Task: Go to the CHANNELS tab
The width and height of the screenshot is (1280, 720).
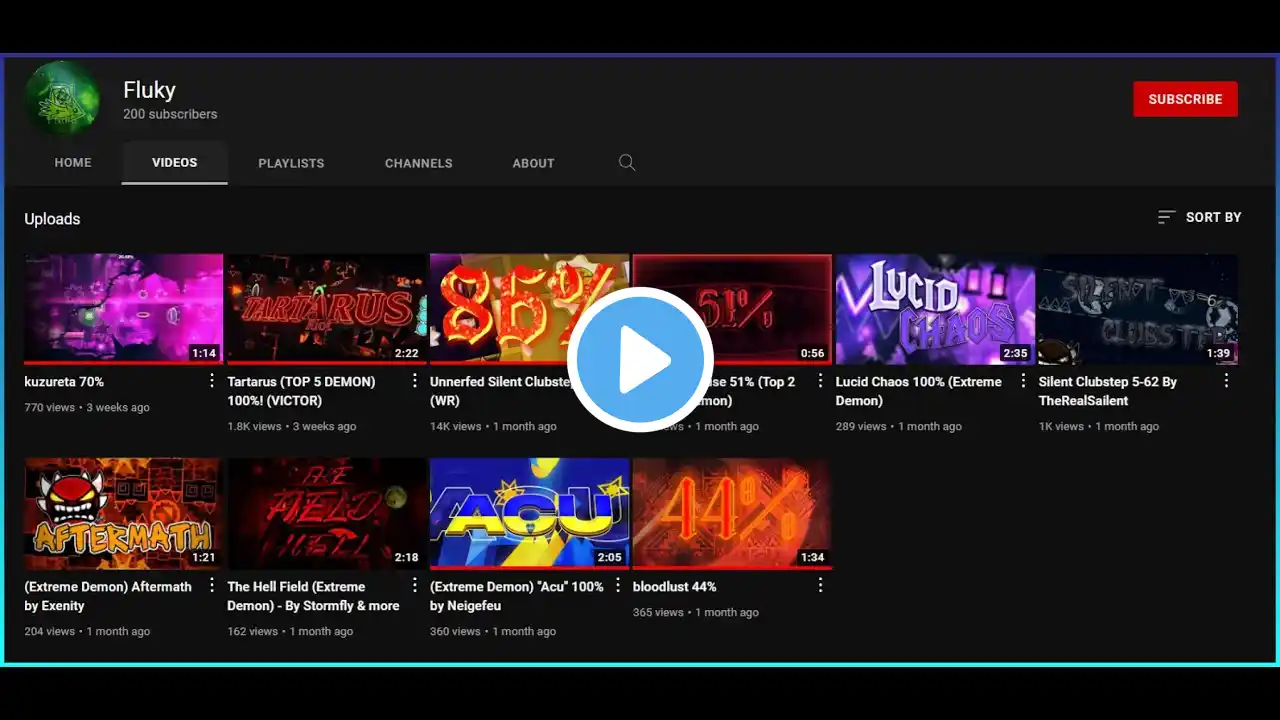Action: (419, 163)
